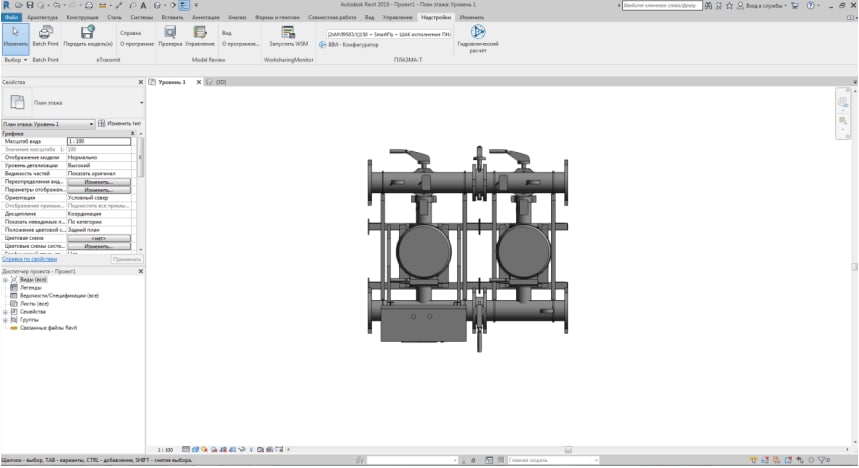Click the План этажа type thumbnail icon
Viewport: 859px width, 468px height.
coord(17,102)
